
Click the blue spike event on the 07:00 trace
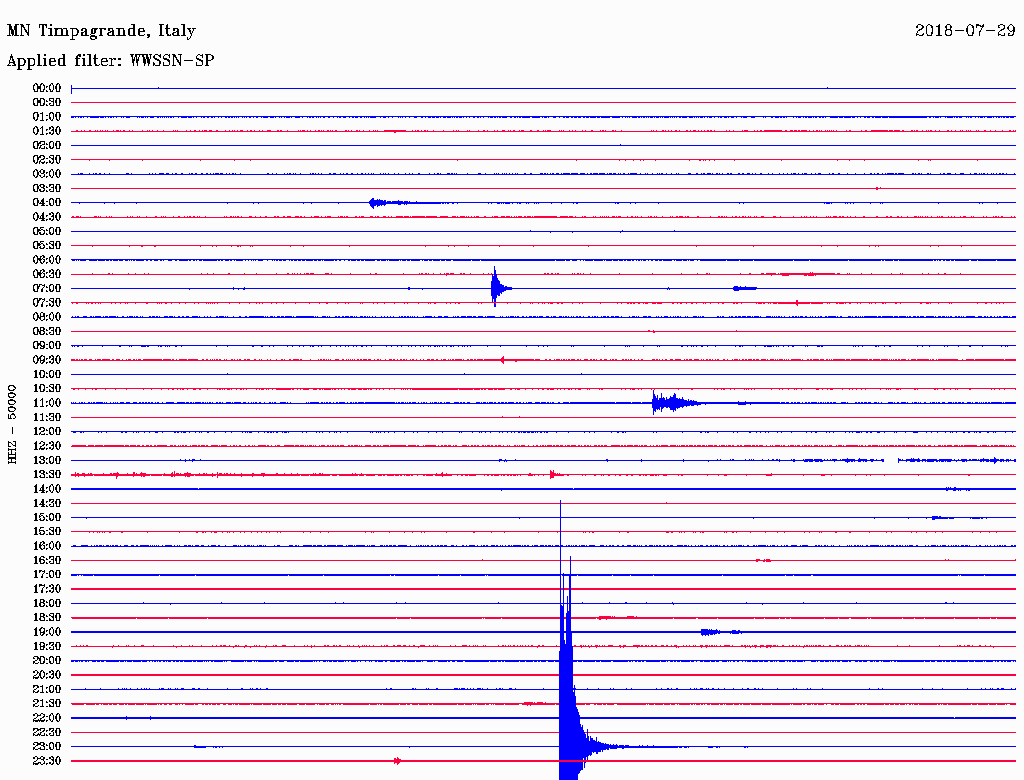500,287
